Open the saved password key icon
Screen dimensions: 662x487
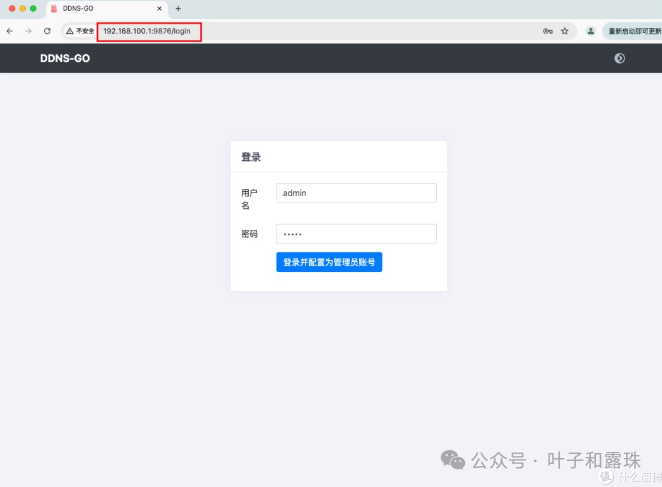pyautogui.click(x=548, y=31)
